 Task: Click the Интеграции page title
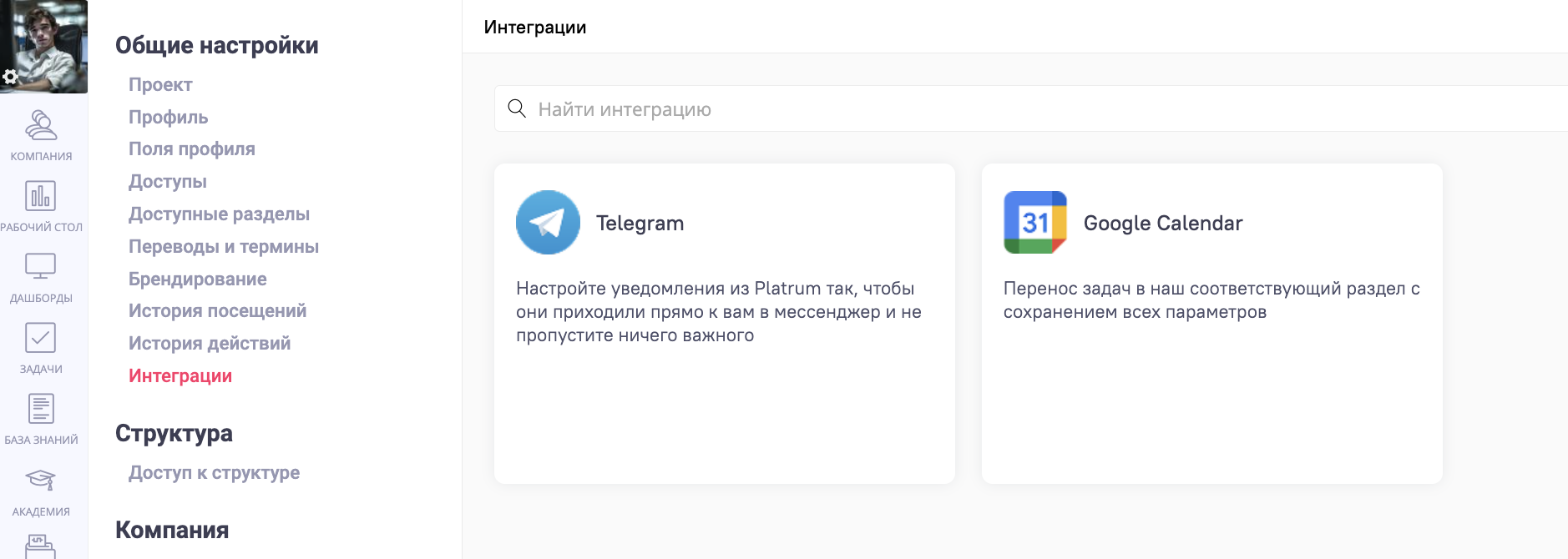tap(535, 27)
